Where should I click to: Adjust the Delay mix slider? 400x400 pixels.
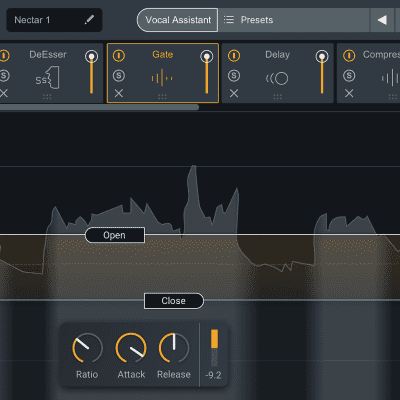[x=322, y=72]
